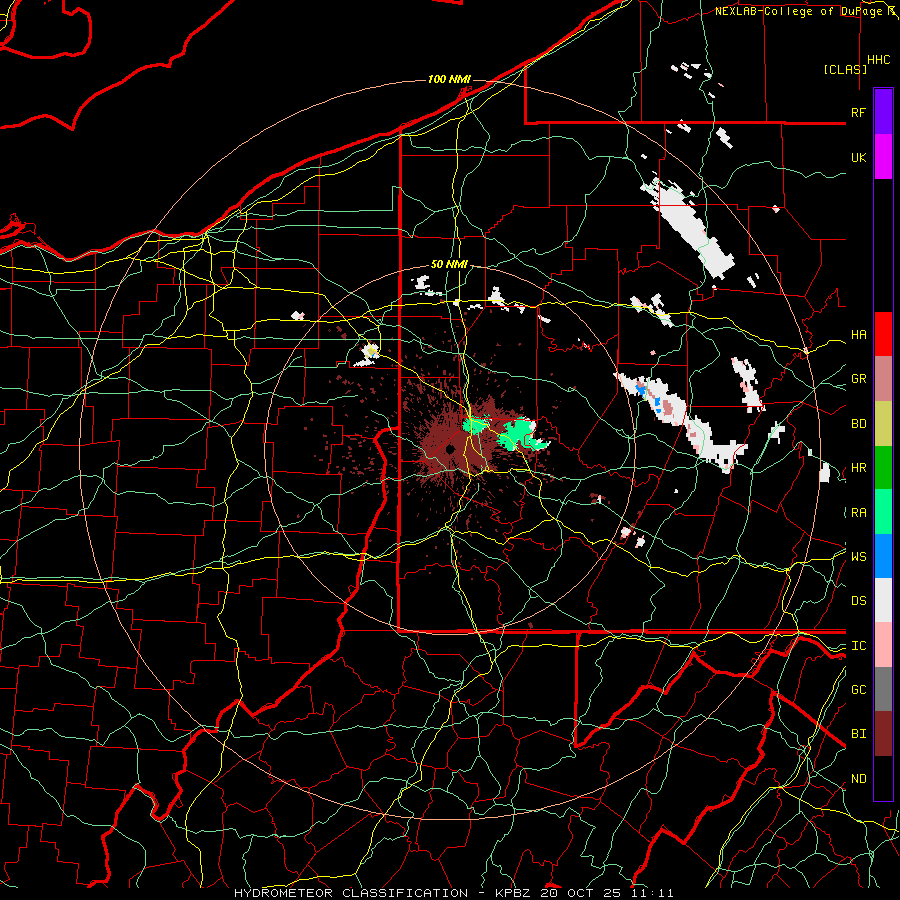Image resolution: width=900 pixels, height=900 pixels.
Task: Click the red HA legend swatch
Action: (883, 334)
